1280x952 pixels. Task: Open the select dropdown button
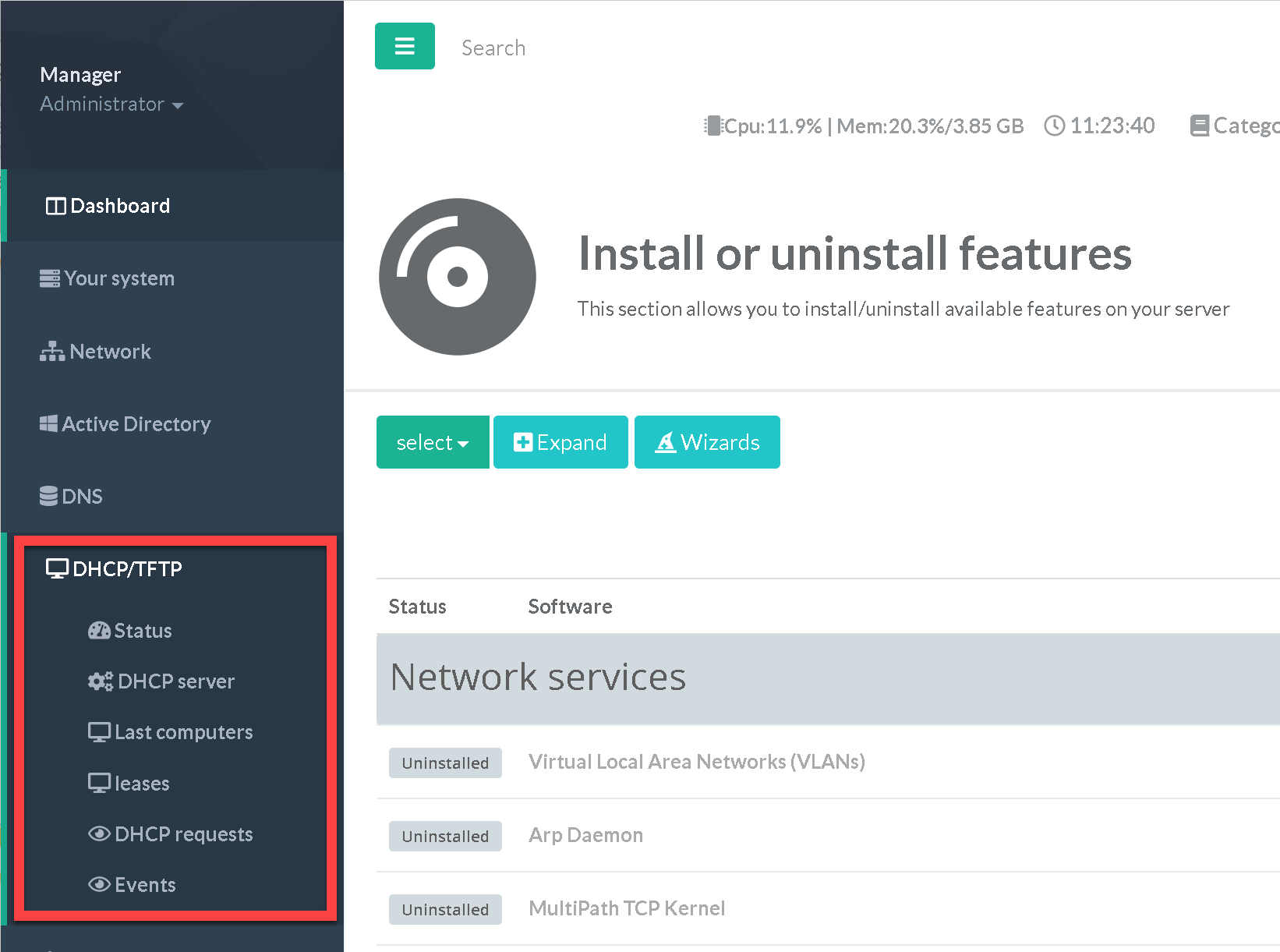point(433,442)
